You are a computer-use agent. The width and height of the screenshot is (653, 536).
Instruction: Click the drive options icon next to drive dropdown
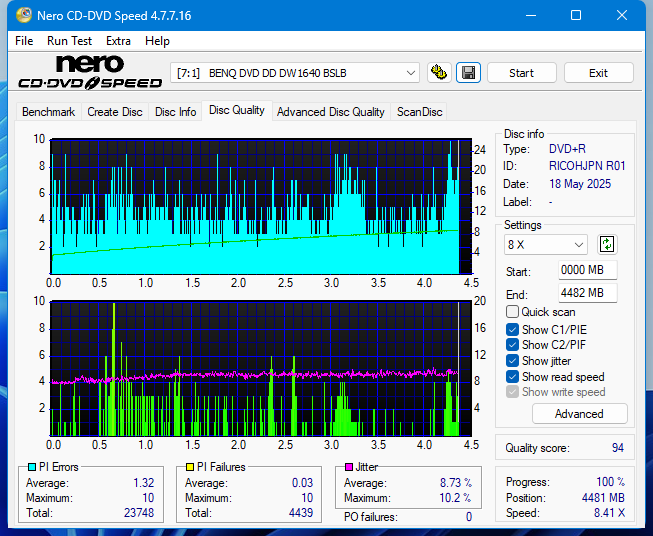click(438, 73)
